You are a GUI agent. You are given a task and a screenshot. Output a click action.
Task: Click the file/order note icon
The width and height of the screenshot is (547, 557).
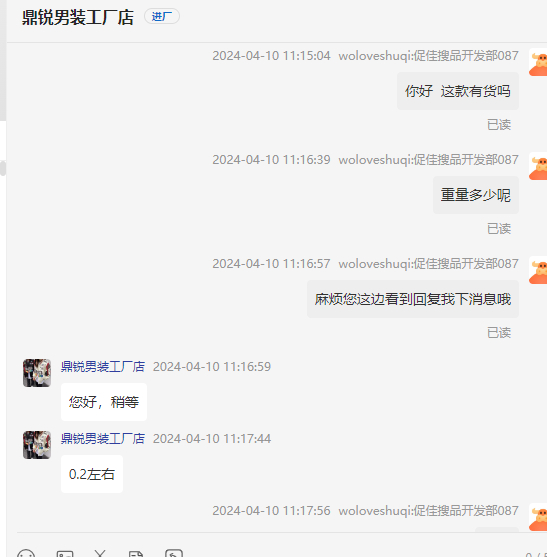coord(136,553)
